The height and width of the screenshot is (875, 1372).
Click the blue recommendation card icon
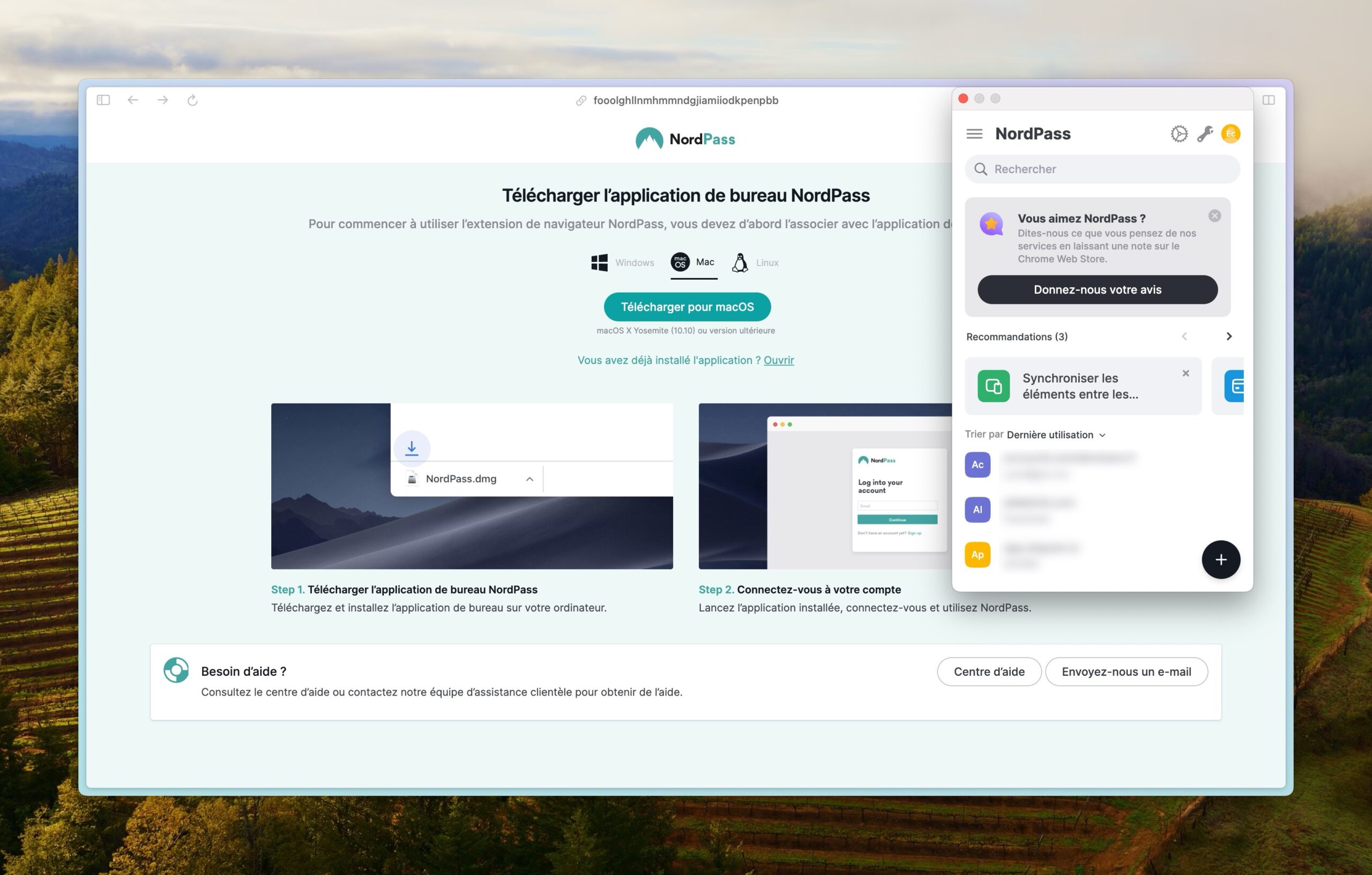[1234, 386]
